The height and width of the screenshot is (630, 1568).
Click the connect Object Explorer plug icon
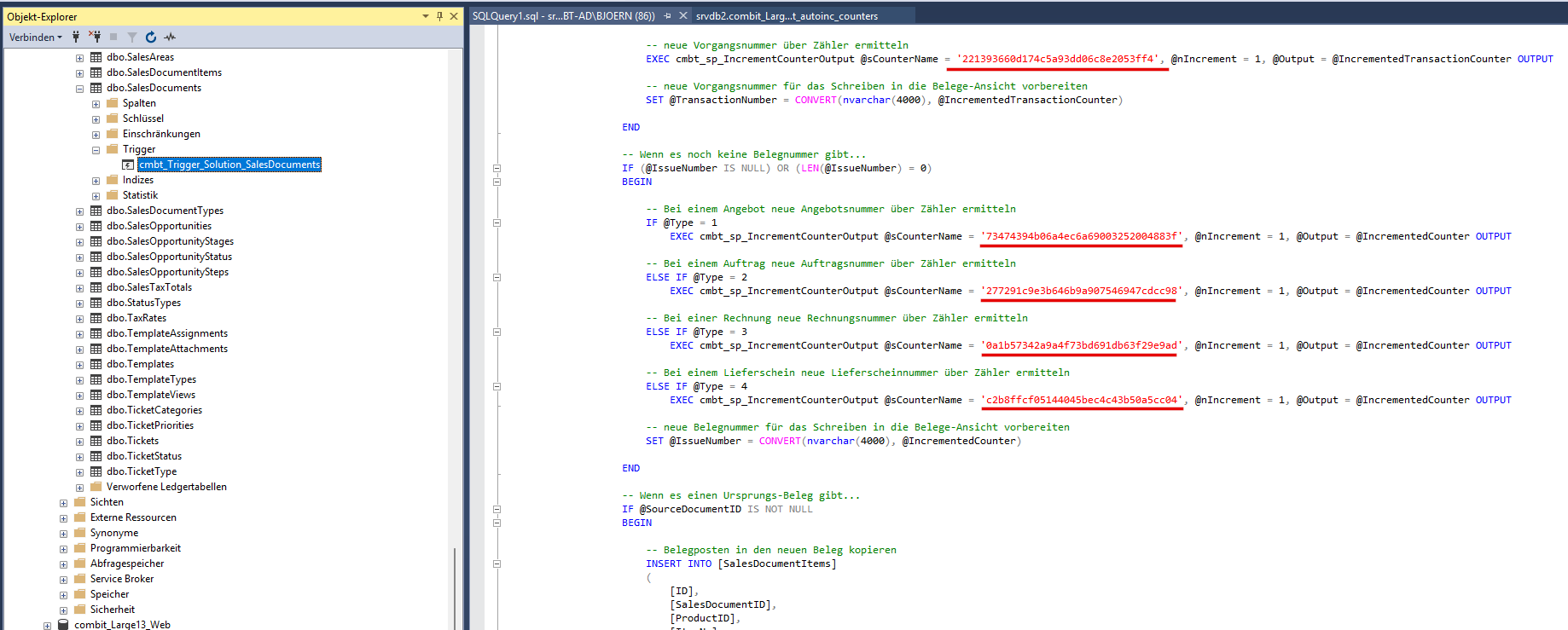tap(76, 37)
